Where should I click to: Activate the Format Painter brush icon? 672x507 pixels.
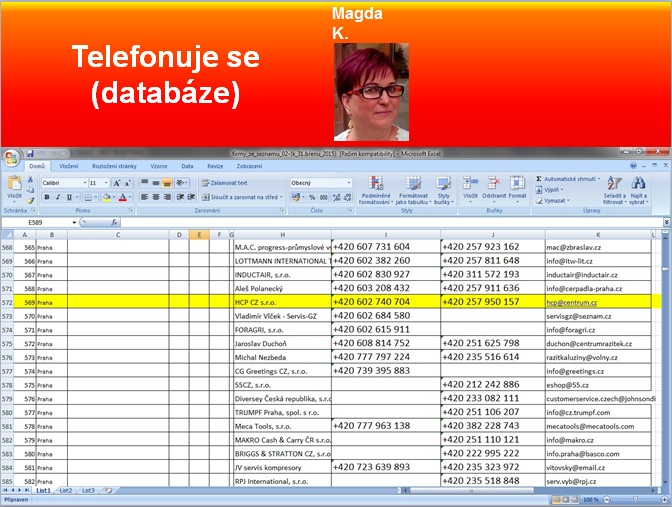pyautogui.click(x=30, y=200)
